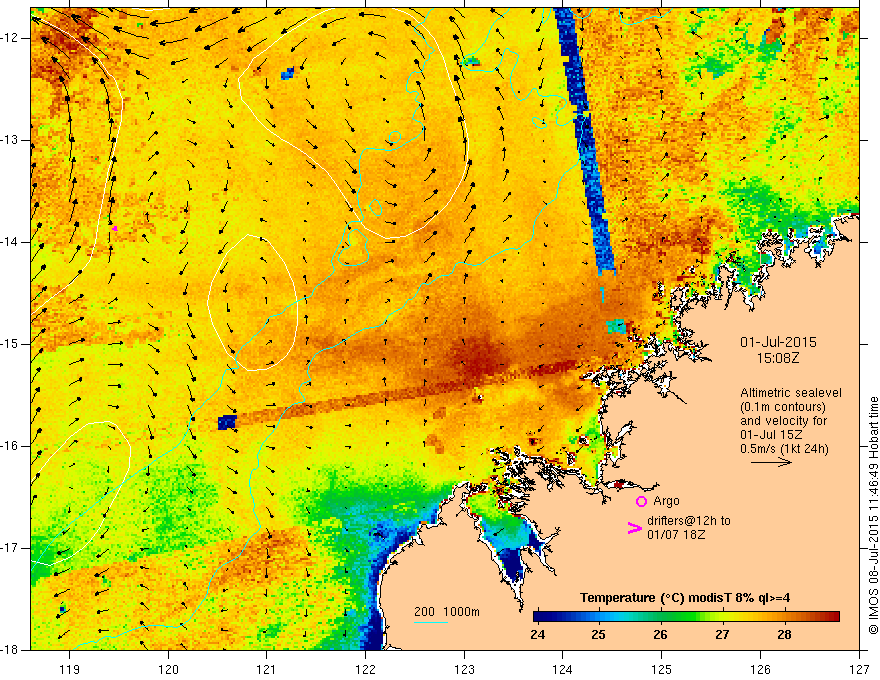Screen dimensions: 880x680
Task: Click the longitude axis label '119'
Action: coord(70,669)
